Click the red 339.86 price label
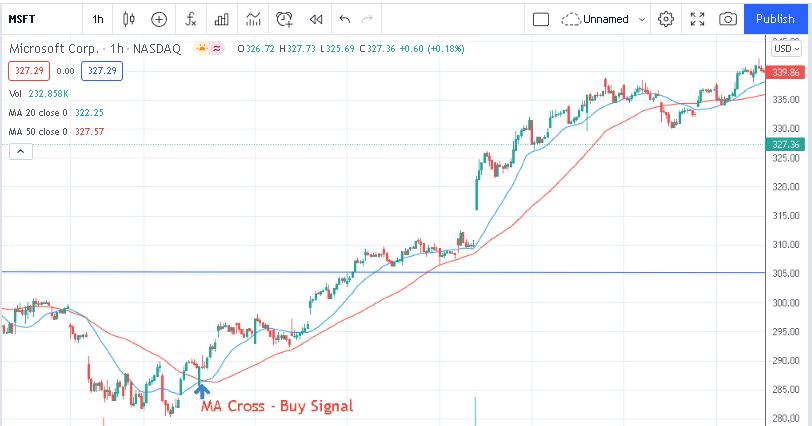Viewport: 812px width, 426px height. pos(785,72)
